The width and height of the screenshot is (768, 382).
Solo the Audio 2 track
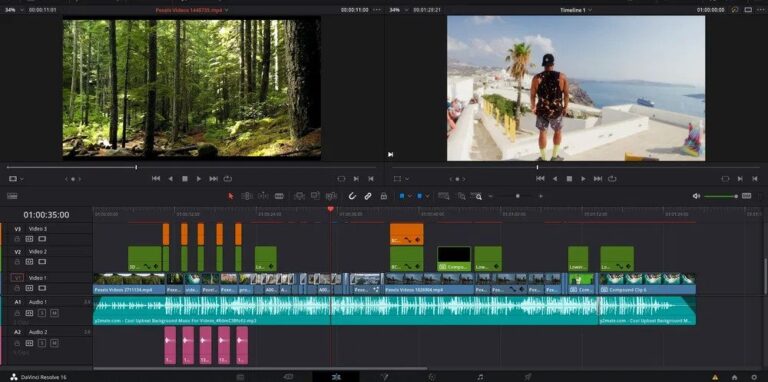(x=42, y=343)
